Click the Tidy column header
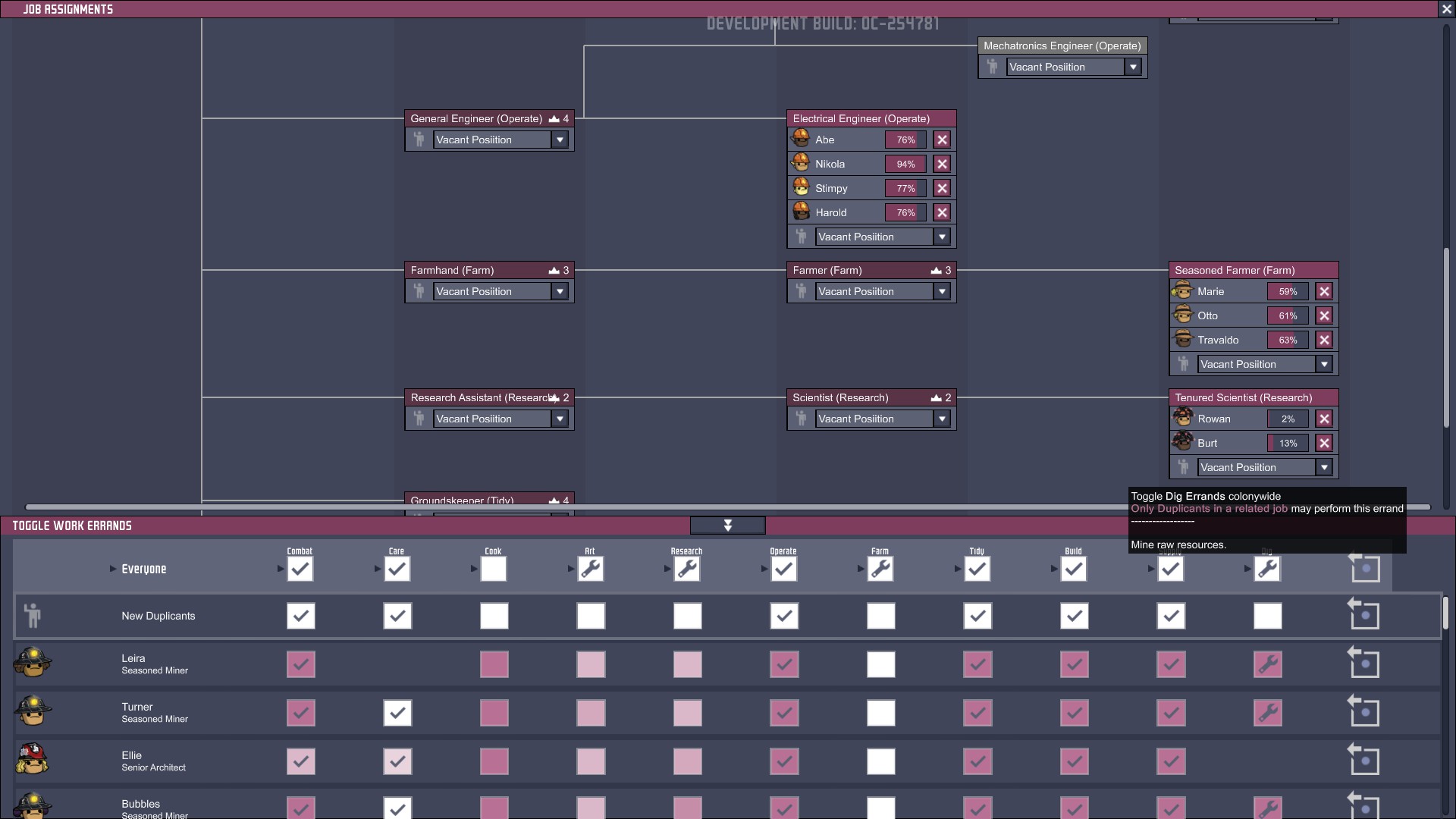The height and width of the screenshot is (819, 1456). pos(977,551)
